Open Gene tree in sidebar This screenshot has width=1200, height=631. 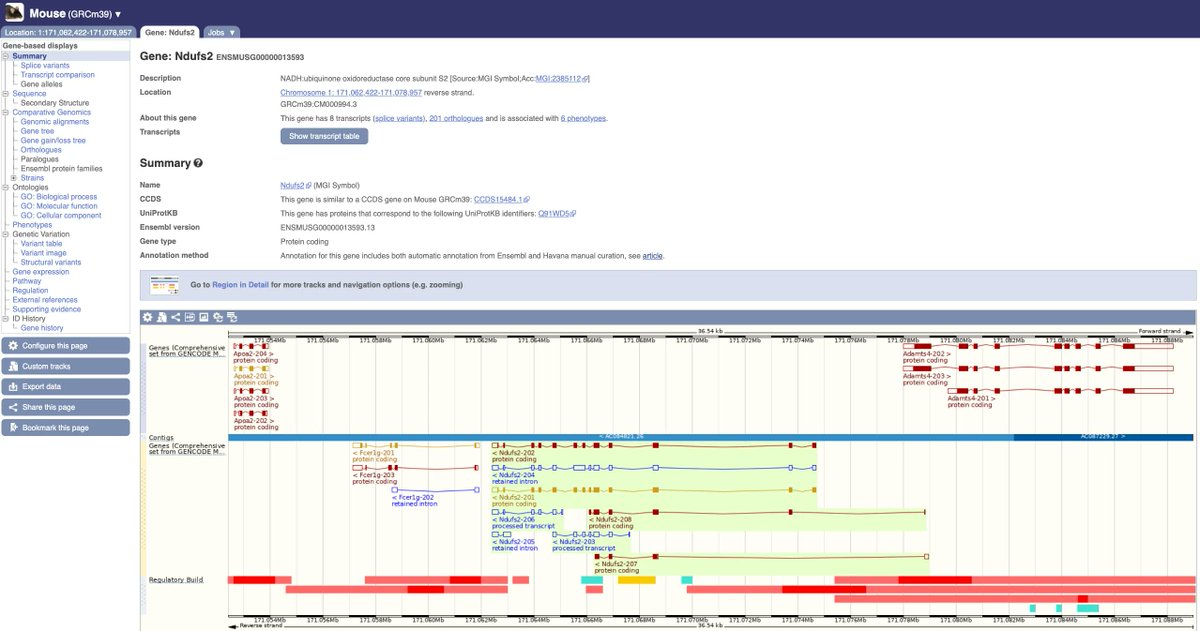[x=37, y=131]
